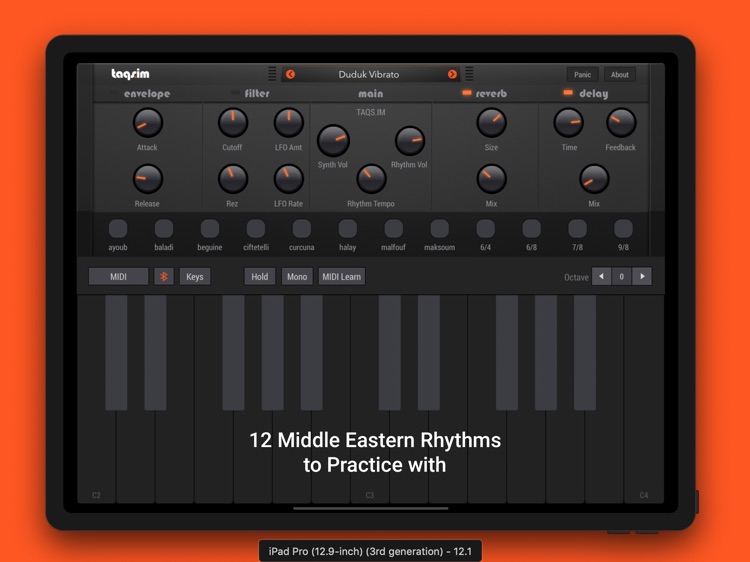Enable the halay rhythm pad
Image resolution: width=750 pixels, height=562 pixels.
347,229
